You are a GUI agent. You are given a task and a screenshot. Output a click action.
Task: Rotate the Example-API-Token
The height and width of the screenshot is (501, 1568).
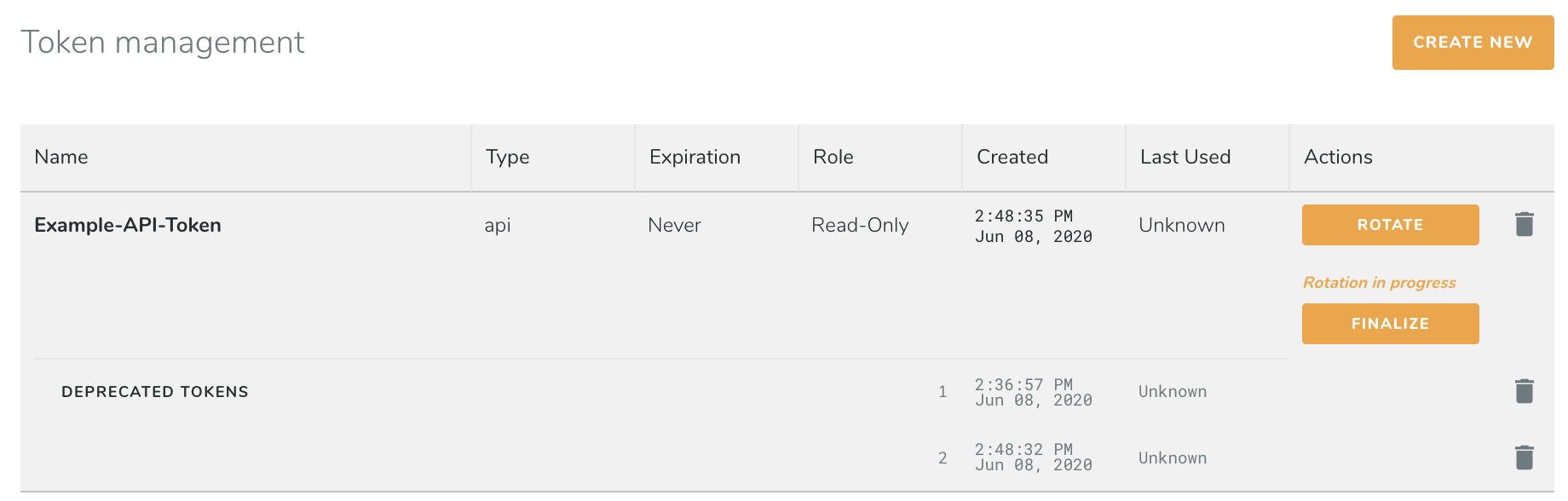tap(1390, 225)
